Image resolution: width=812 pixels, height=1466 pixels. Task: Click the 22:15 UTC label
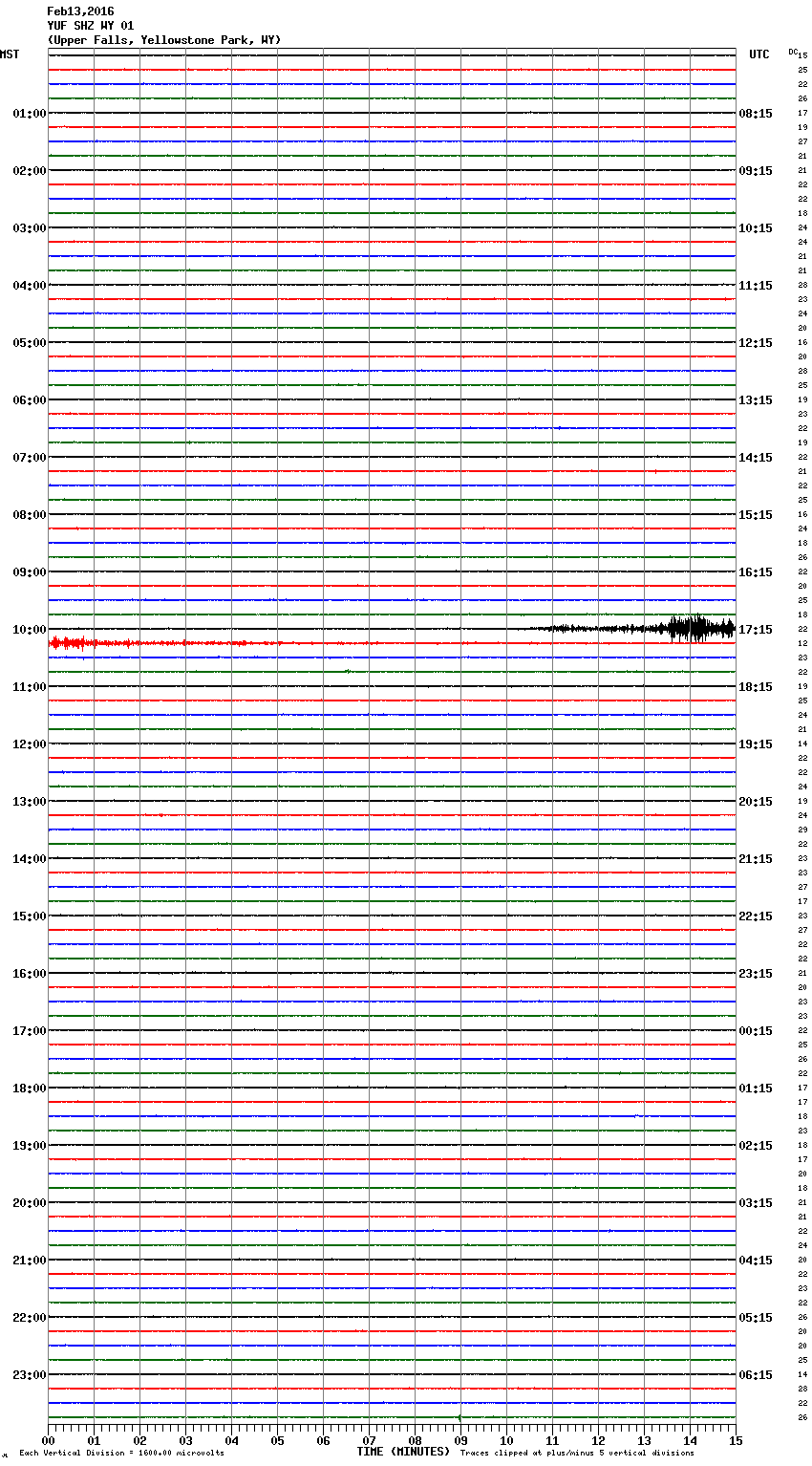click(756, 916)
